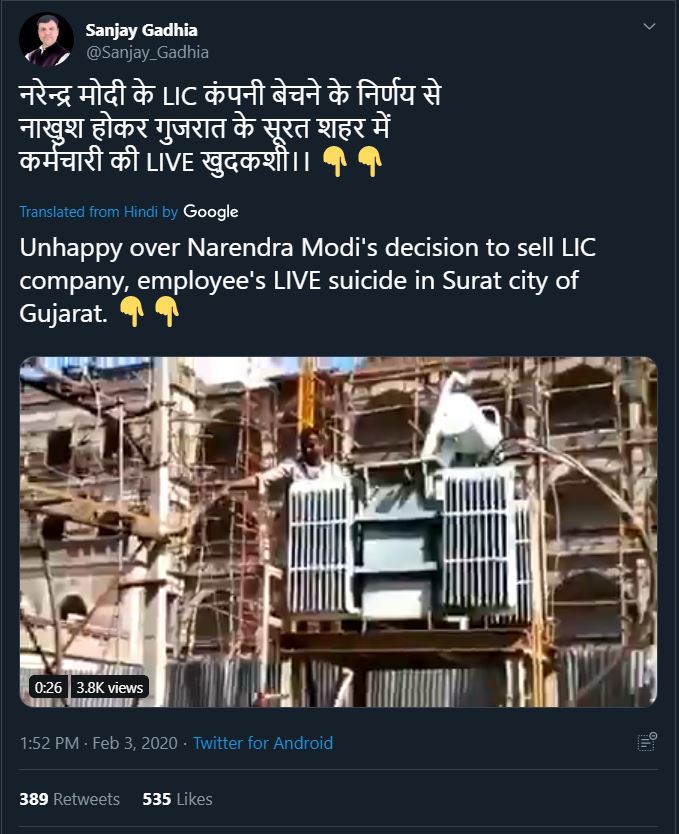This screenshot has height=834, width=679.
Task: Open the @Sanjay_Gadhia handle link
Action: click(147, 52)
